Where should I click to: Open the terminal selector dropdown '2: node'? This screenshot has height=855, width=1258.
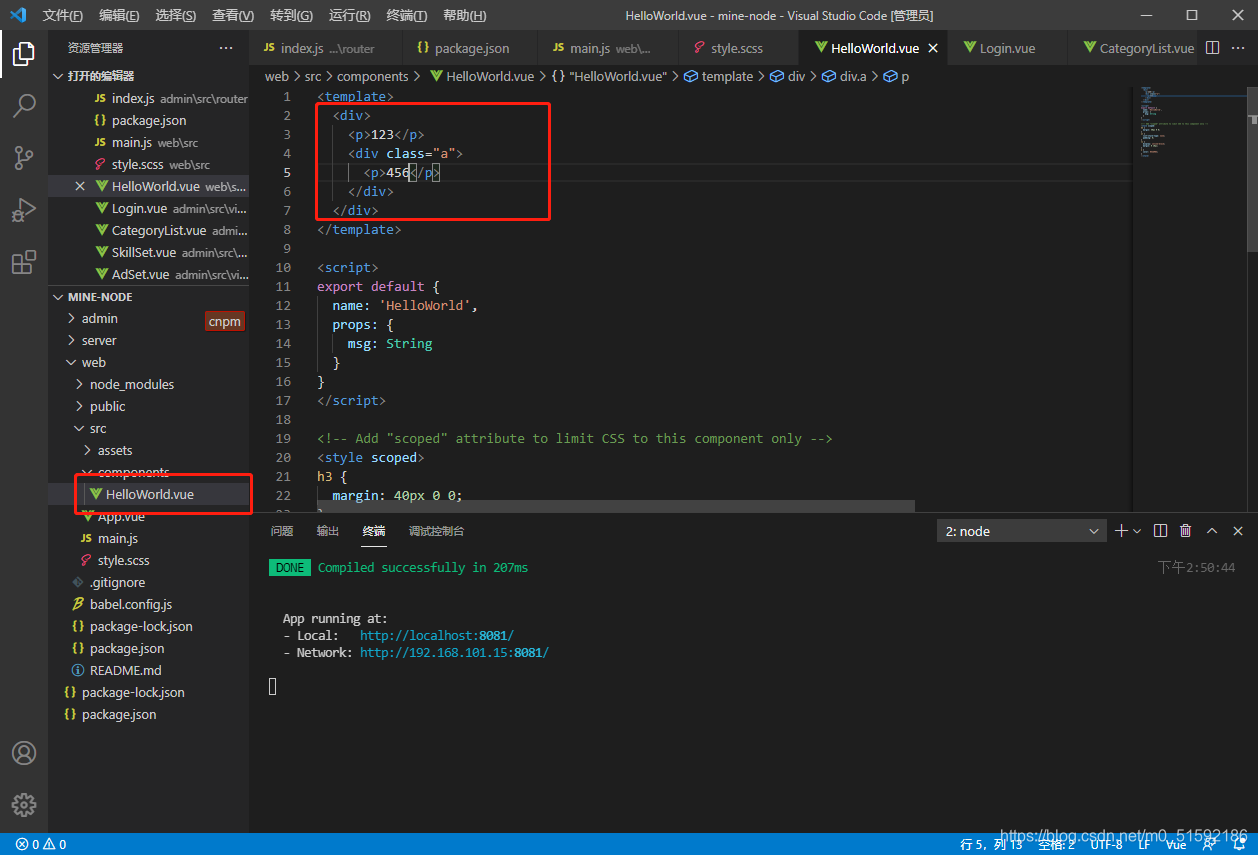(x=1021, y=531)
